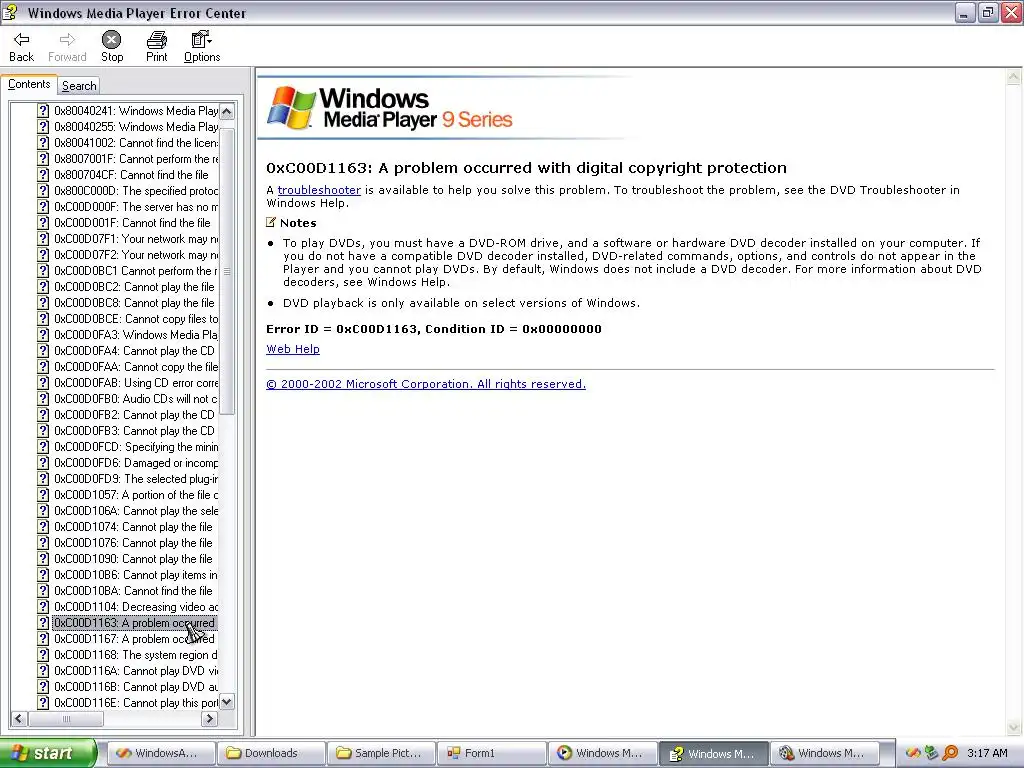Screen dimensions: 1024x768
Task: Click help icon beside 0xC00D0BC2 topic
Action: click(x=43, y=287)
